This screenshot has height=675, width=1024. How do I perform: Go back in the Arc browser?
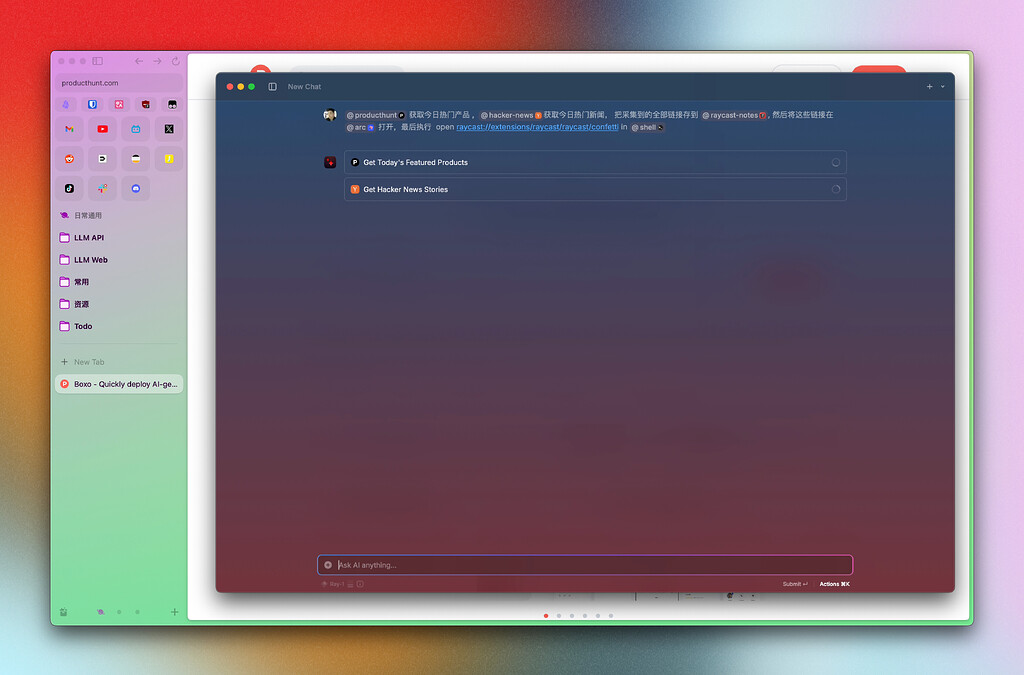pyautogui.click(x=139, y=61)
